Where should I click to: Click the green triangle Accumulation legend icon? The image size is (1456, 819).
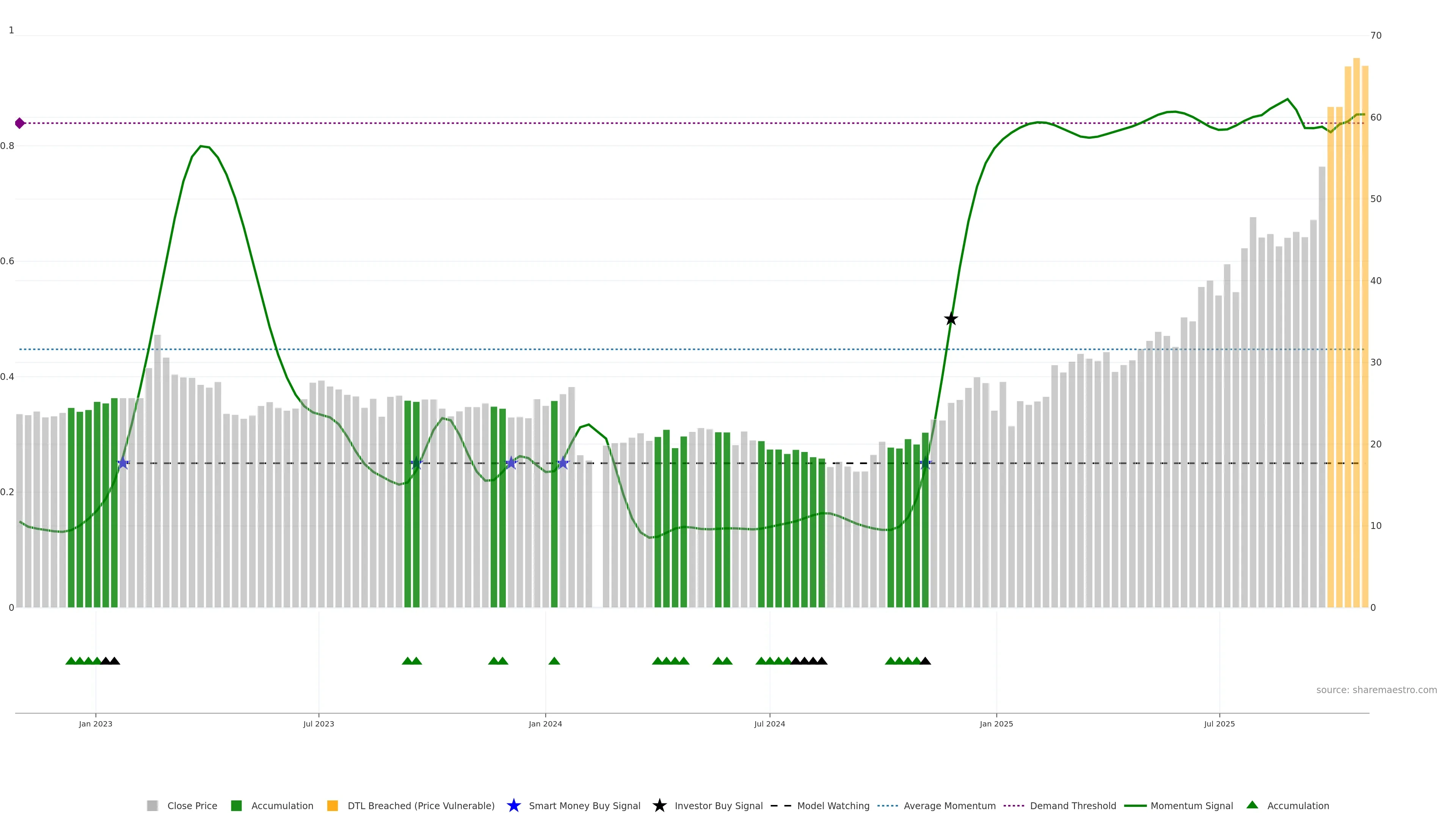(x=1252, y=805)
